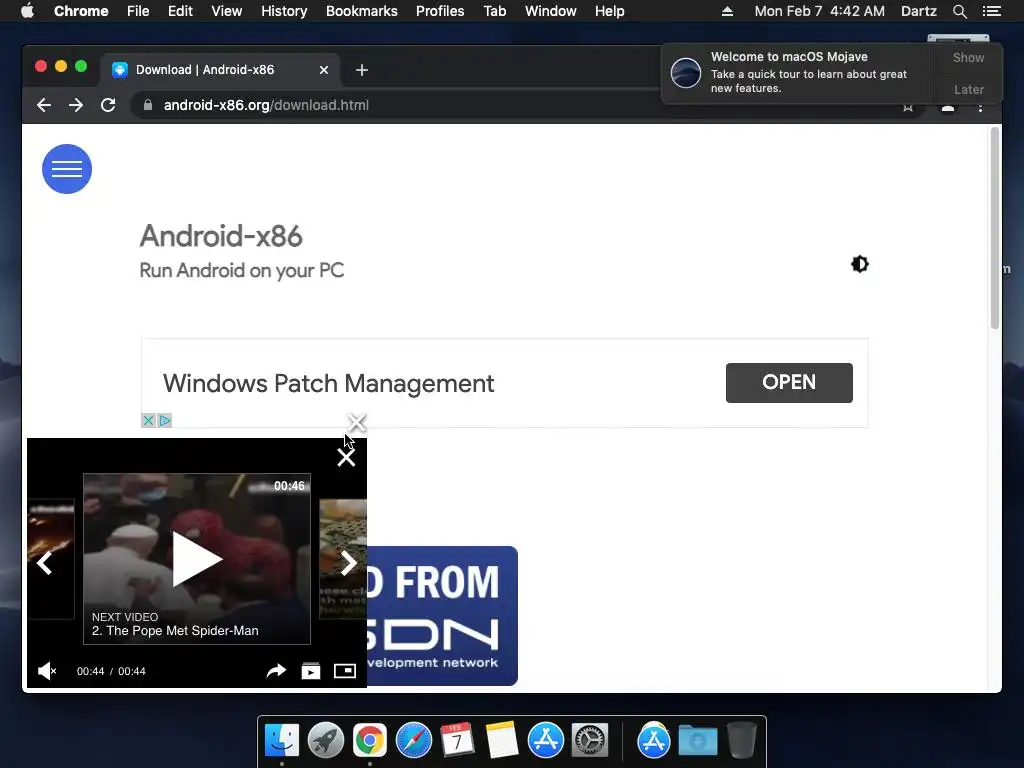The image size is (1024, 768).
Task: Open Google Chrome from the Dock
Action: pyautogui.click(x=370, y=740)
